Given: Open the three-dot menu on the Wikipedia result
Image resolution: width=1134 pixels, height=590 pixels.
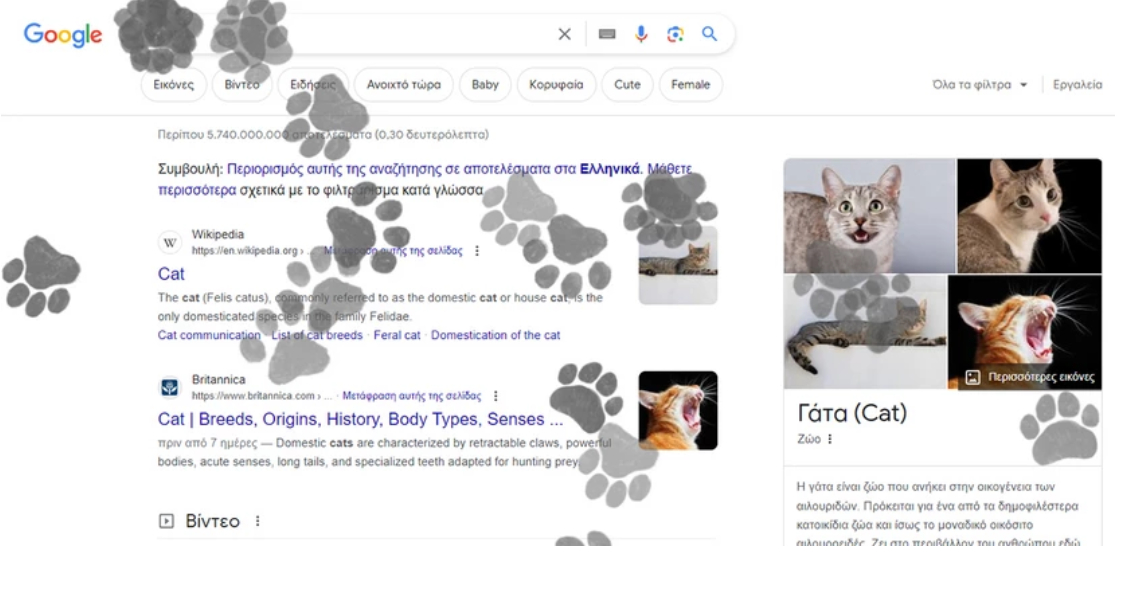Looking at the screenshot, I should click(477, 251).
